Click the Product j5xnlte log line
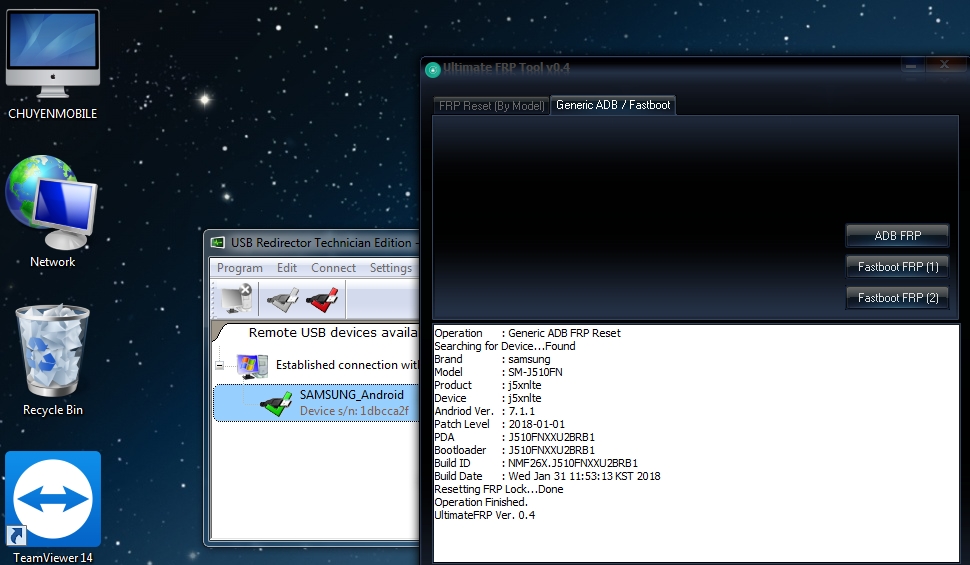This screenshot has width=970, height=565. click(x=487, y=385)
